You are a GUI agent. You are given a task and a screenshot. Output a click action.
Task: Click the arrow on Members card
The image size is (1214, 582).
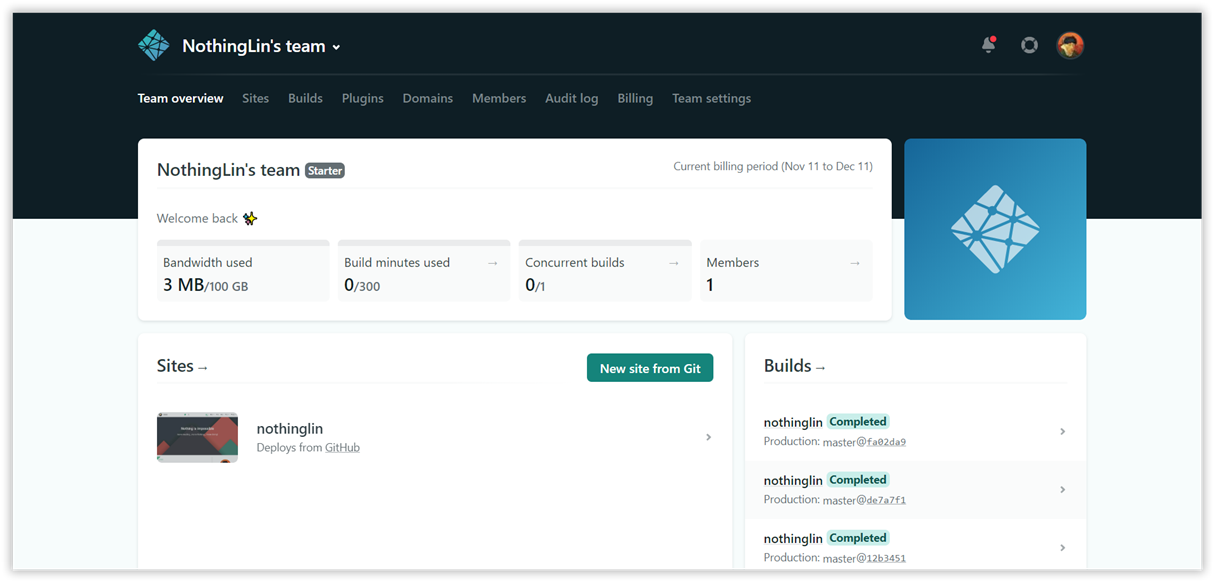(854, 263)
